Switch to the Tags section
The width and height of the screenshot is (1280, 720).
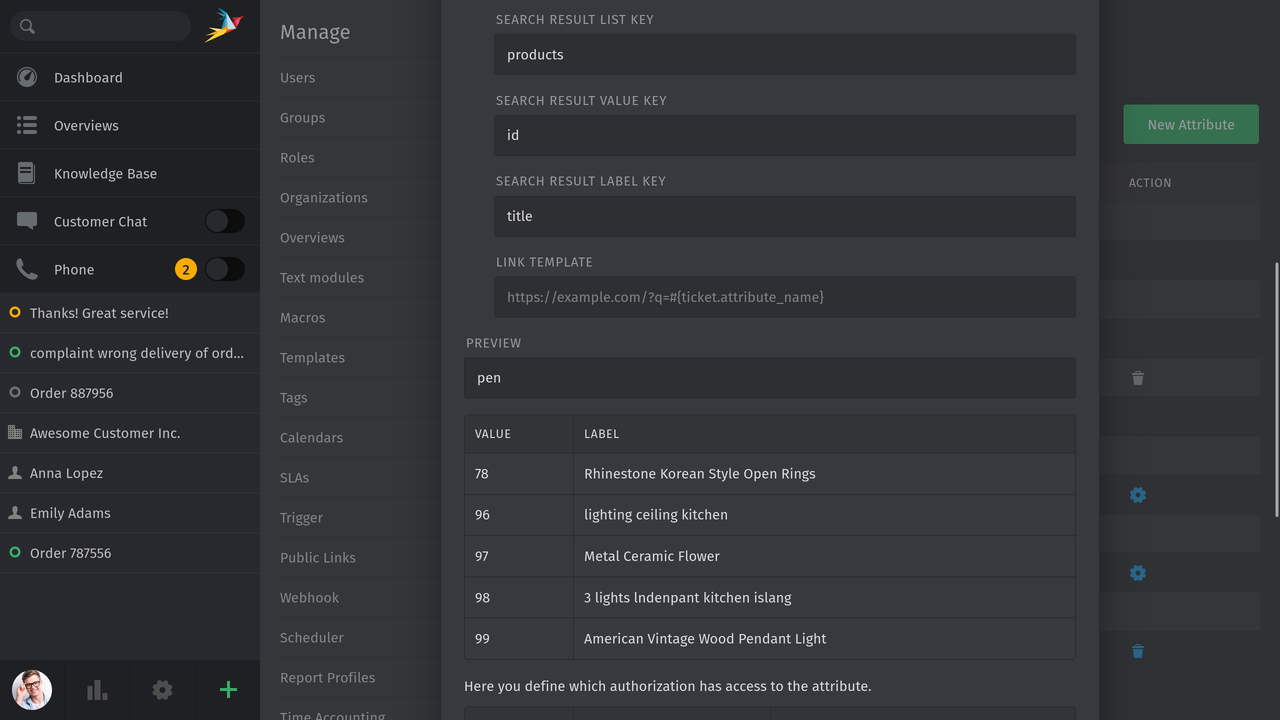pyautogui.click(x=293, y=397)
